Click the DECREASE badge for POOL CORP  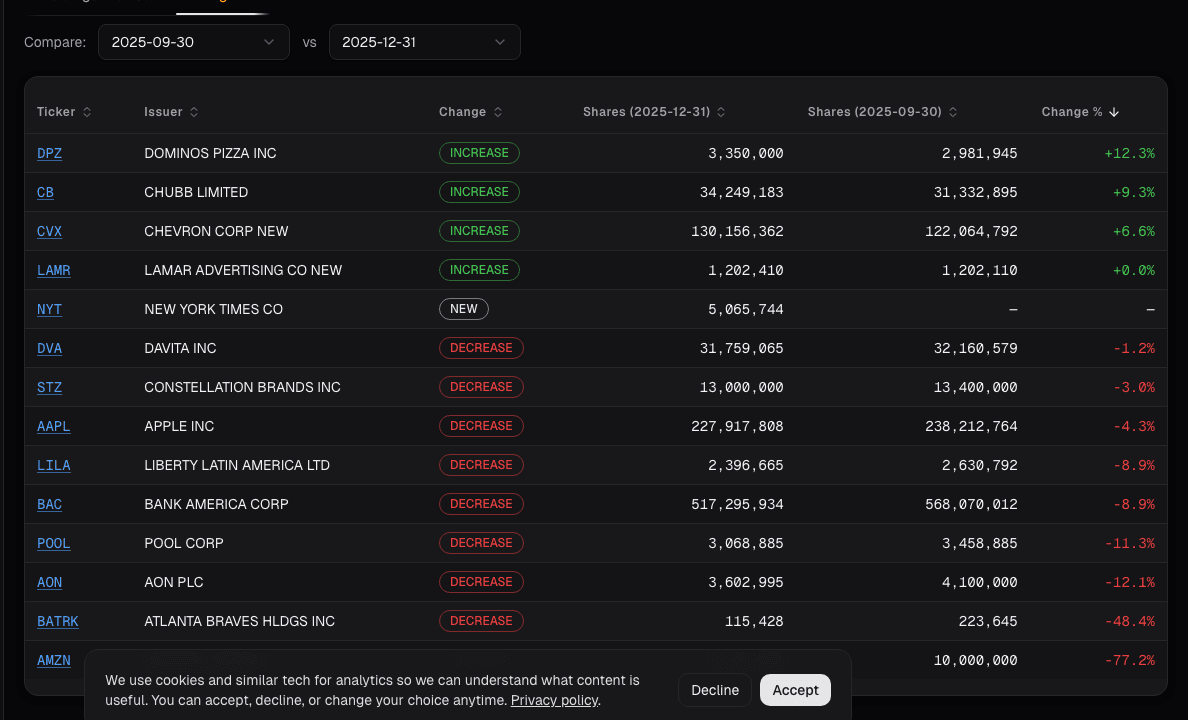(x=481, y=543)
